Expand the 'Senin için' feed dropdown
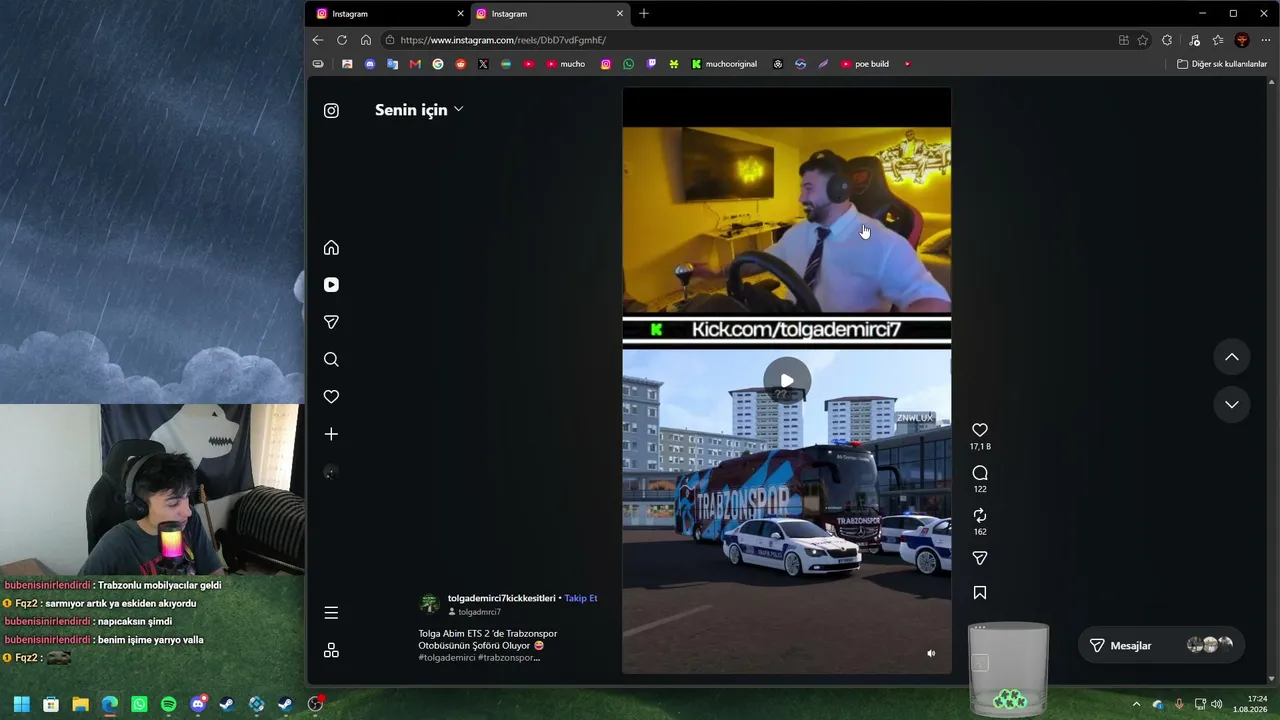This screenshot has width=1280, height=720. tap(419, 110)
